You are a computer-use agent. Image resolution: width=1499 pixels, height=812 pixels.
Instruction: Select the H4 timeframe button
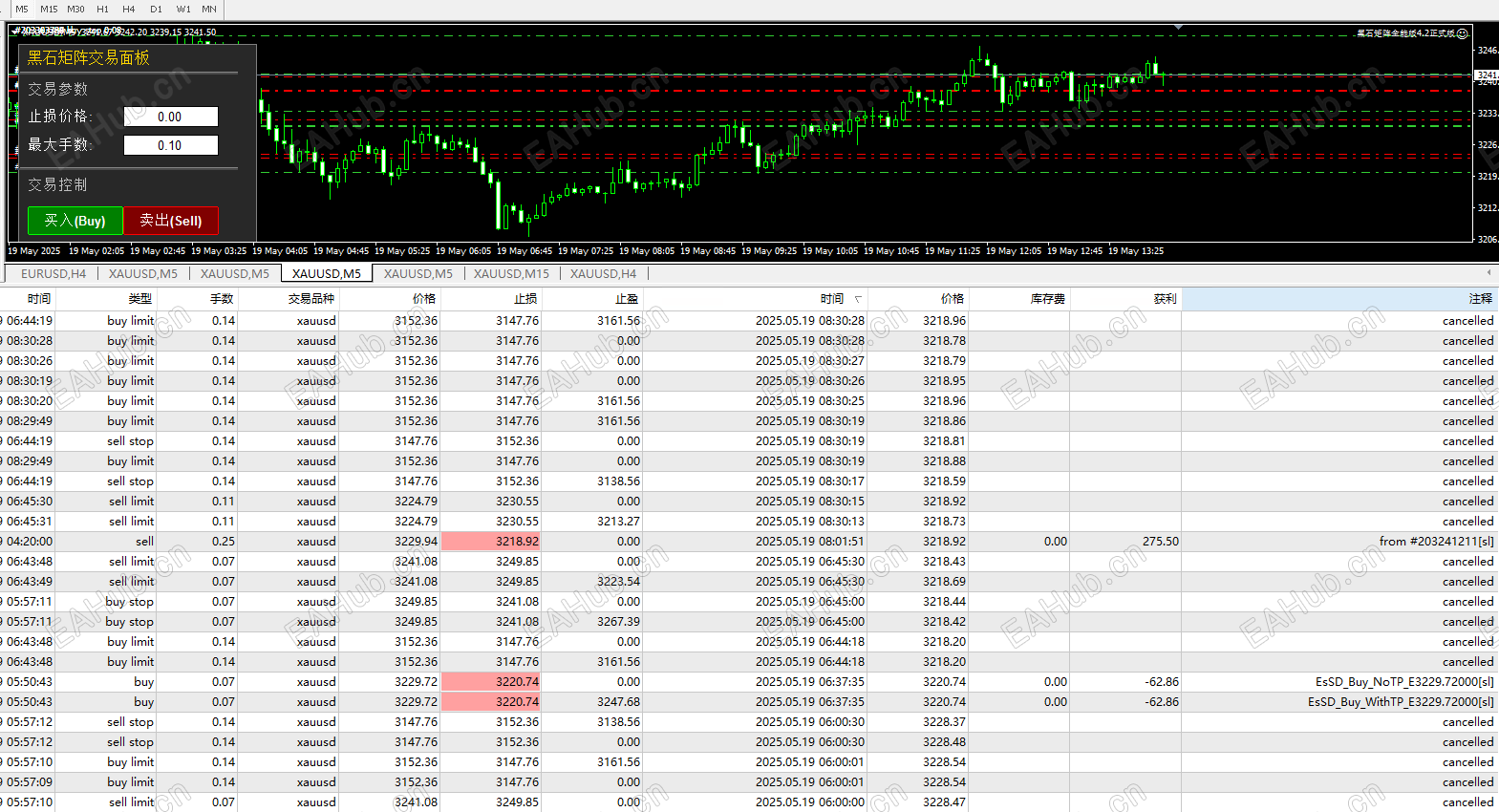tap(129, 9)
